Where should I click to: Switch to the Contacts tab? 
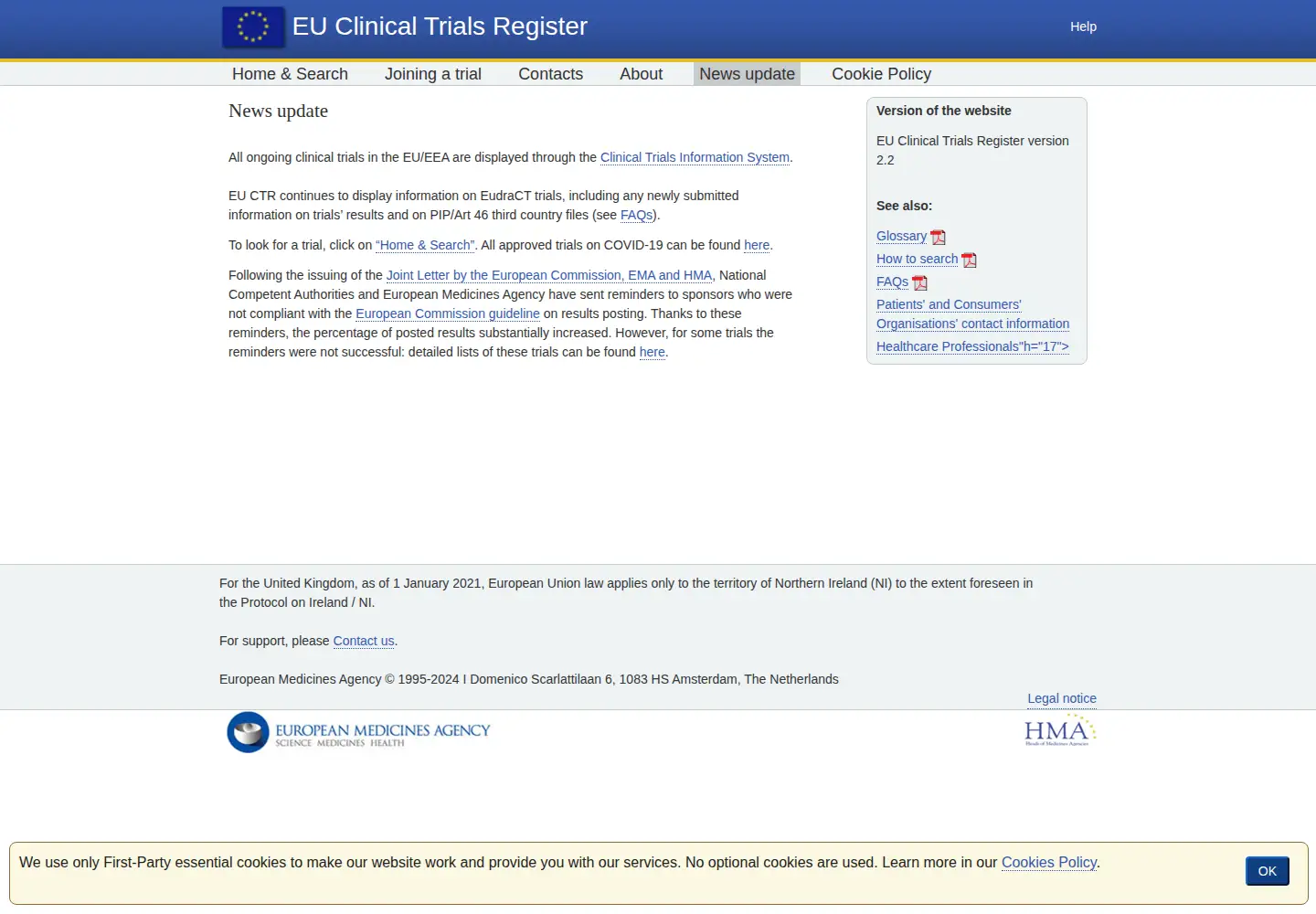click(550, 74)
